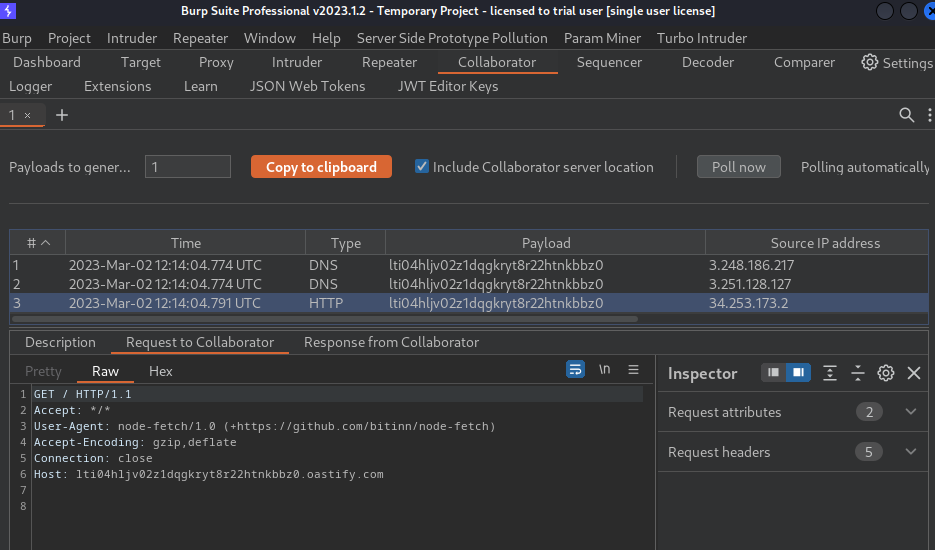The width and height of the screenshot is (935, 550).
Task: Add a new Collaborator tab with plus icon
Action: click(62, 115)
